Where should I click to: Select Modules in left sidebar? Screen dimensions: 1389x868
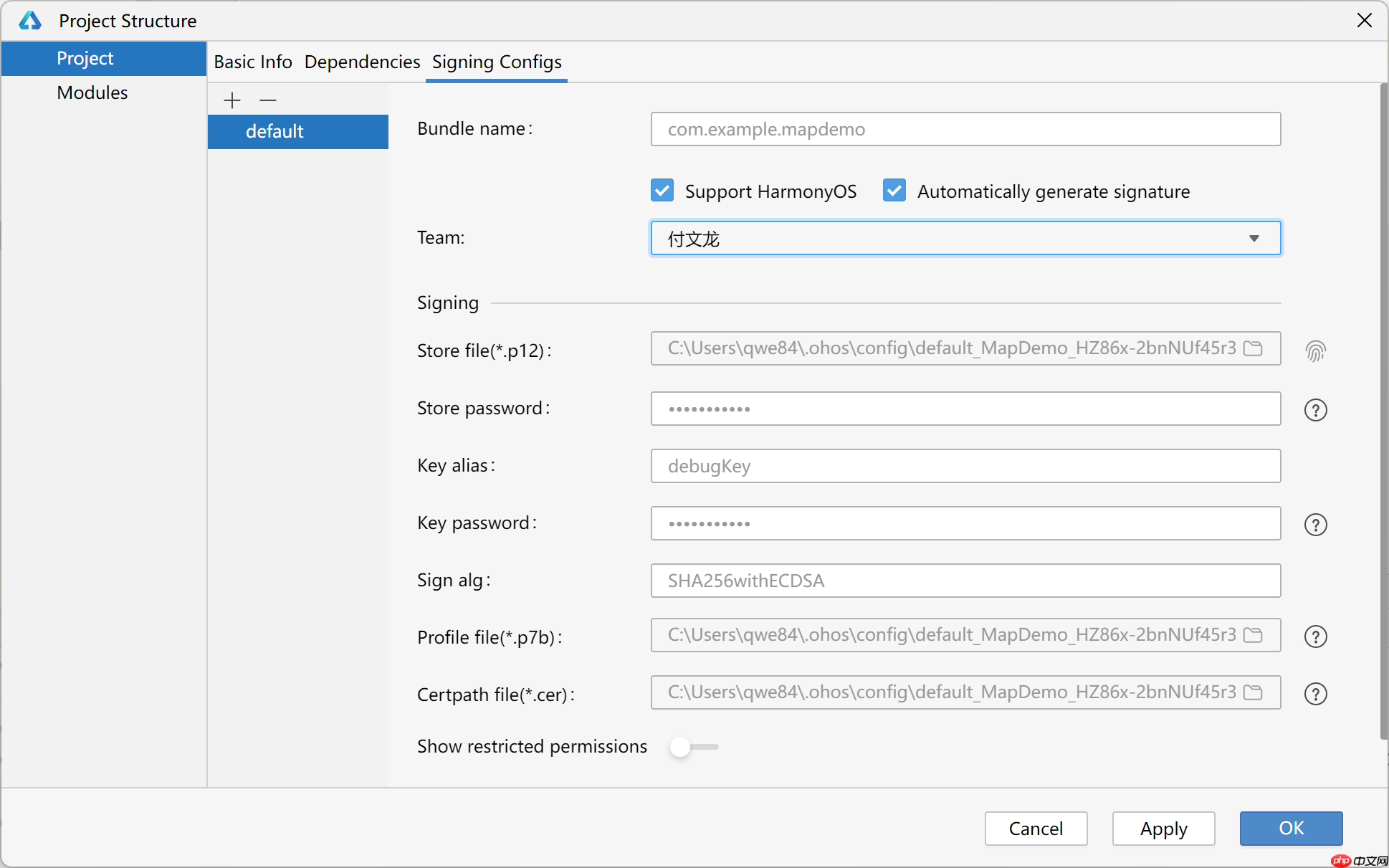coord(92,92)
